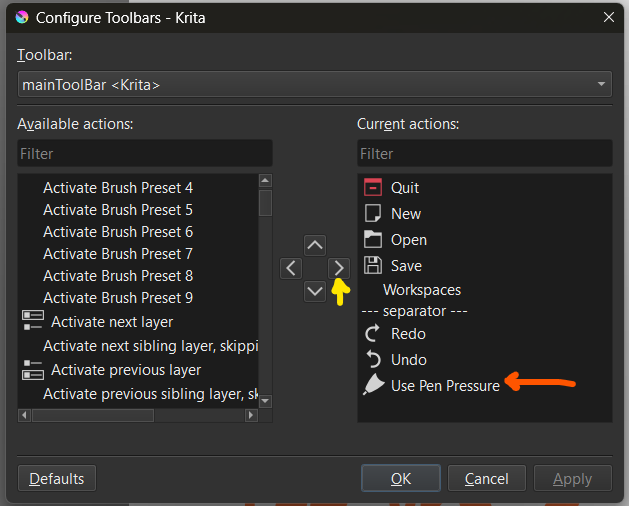Open the mainToolBar dropdown

coord(315,85)
